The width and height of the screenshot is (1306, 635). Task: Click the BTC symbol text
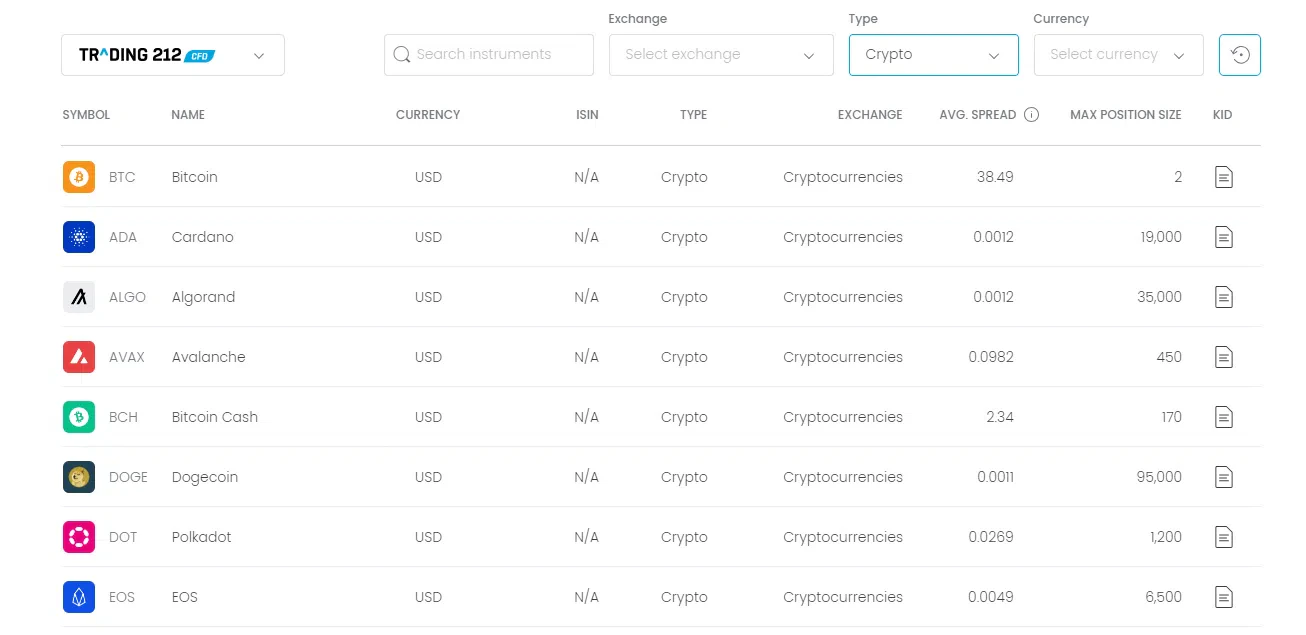[x=122, y=177]
